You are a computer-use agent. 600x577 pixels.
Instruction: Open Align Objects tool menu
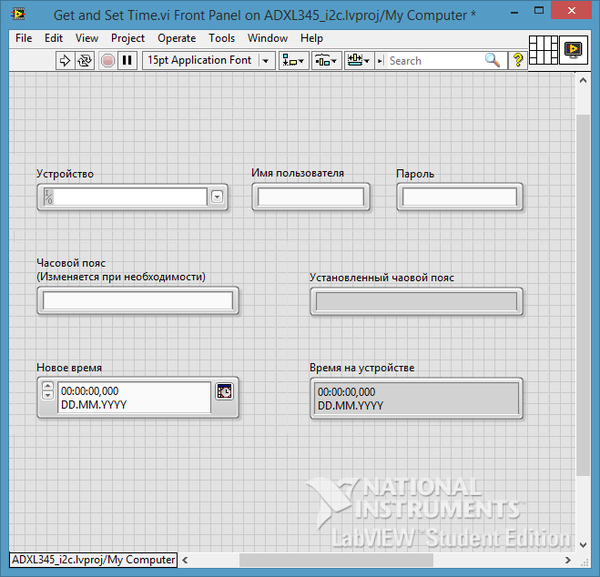pyautogui.click(x=293, y=60)
